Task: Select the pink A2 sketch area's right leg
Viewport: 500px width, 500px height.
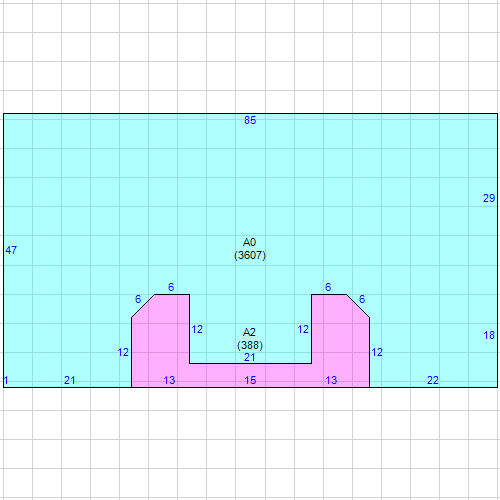Action: pos(340,341)
